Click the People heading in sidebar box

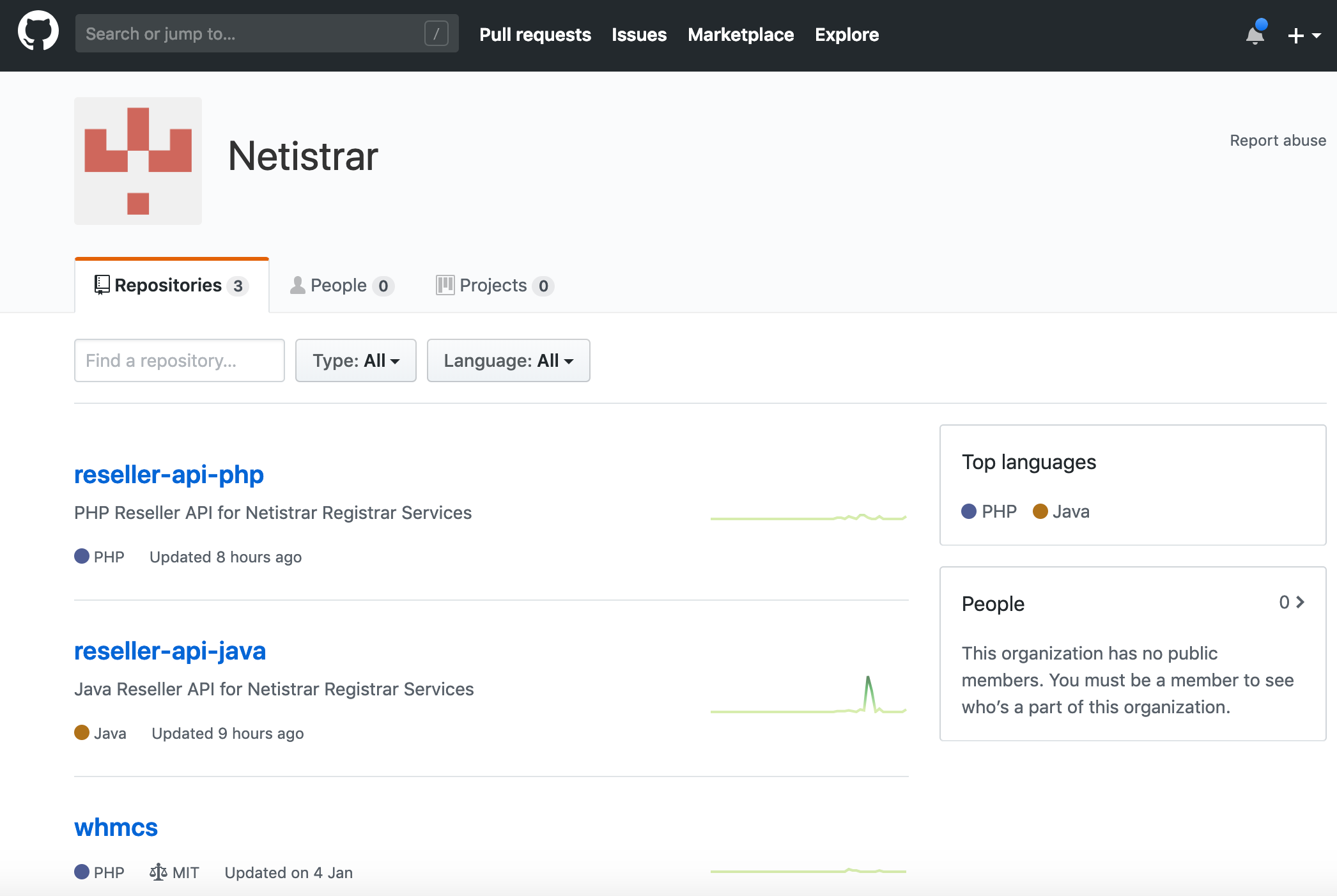(993, 603)
